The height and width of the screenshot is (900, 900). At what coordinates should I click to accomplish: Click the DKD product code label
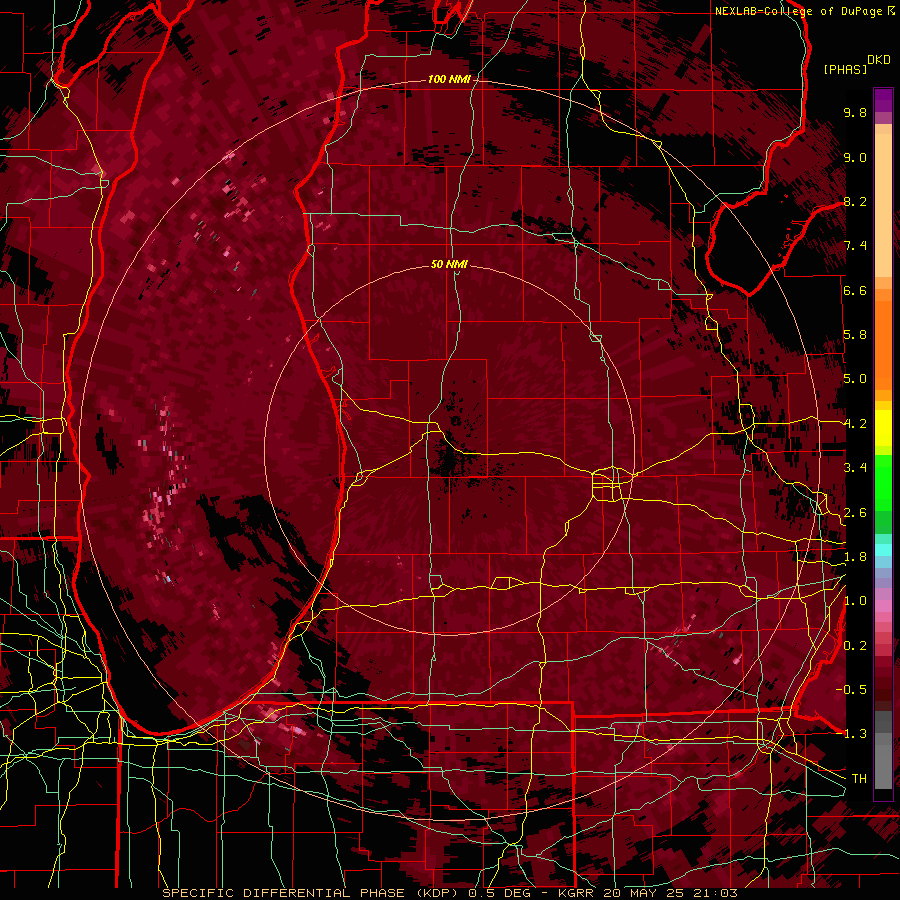[879, 60]
